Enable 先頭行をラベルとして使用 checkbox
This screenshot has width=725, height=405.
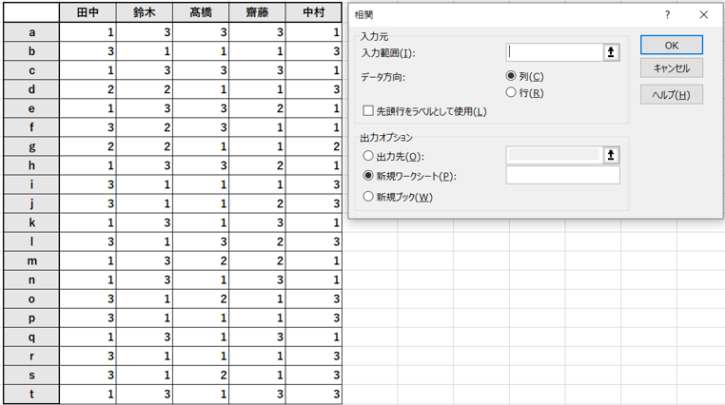[368, 111]
